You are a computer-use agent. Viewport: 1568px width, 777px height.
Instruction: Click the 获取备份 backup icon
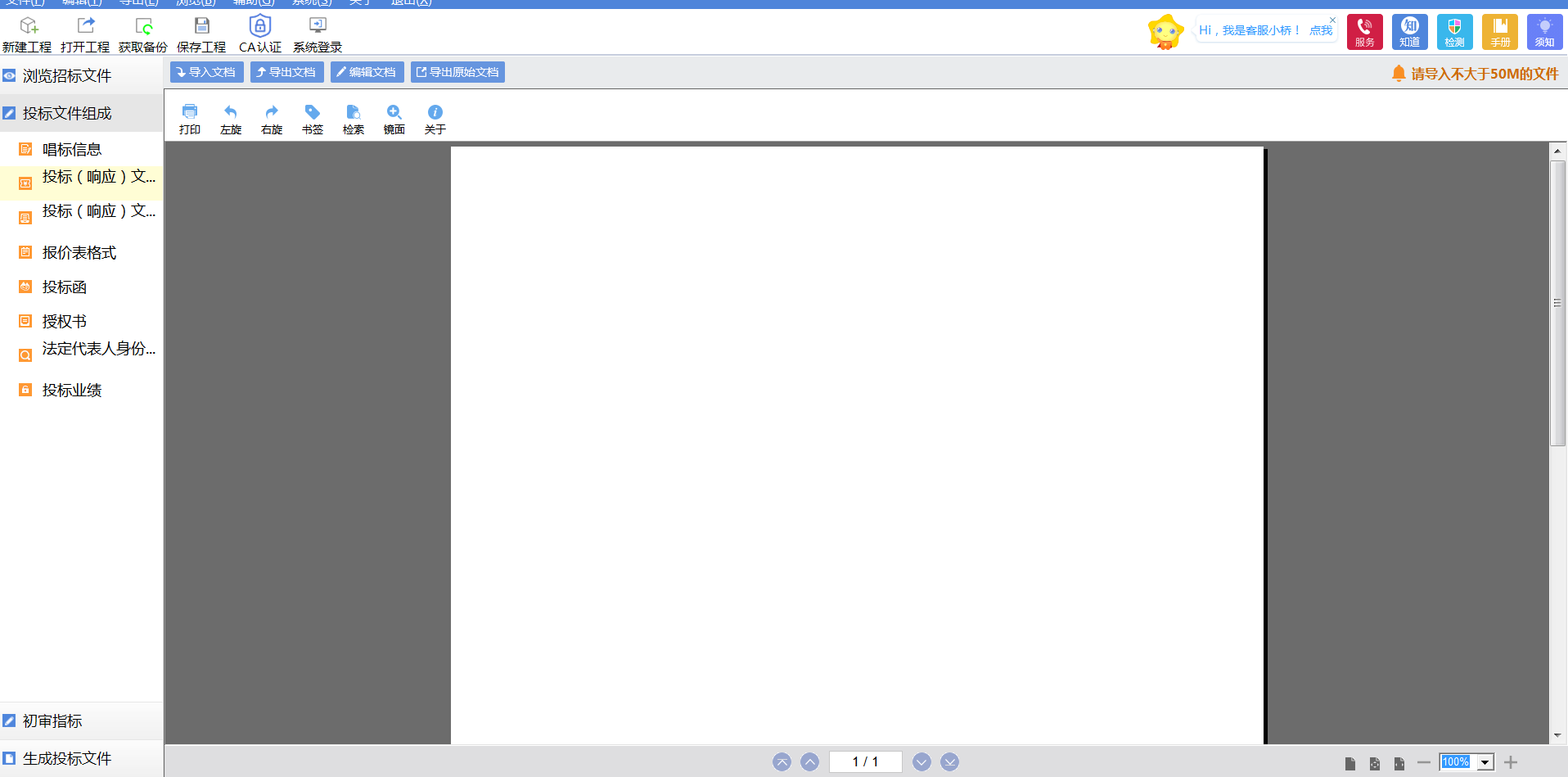(x=143, y=34)
